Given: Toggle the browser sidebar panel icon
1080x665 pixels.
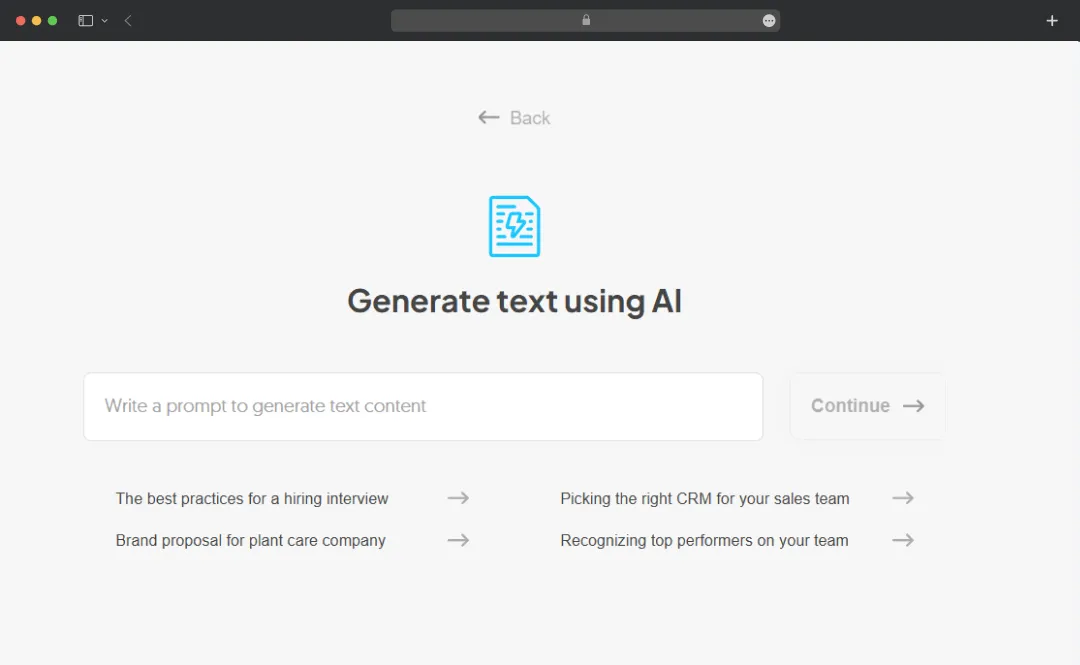Looking at the screenshot, I should click(84, 20).
